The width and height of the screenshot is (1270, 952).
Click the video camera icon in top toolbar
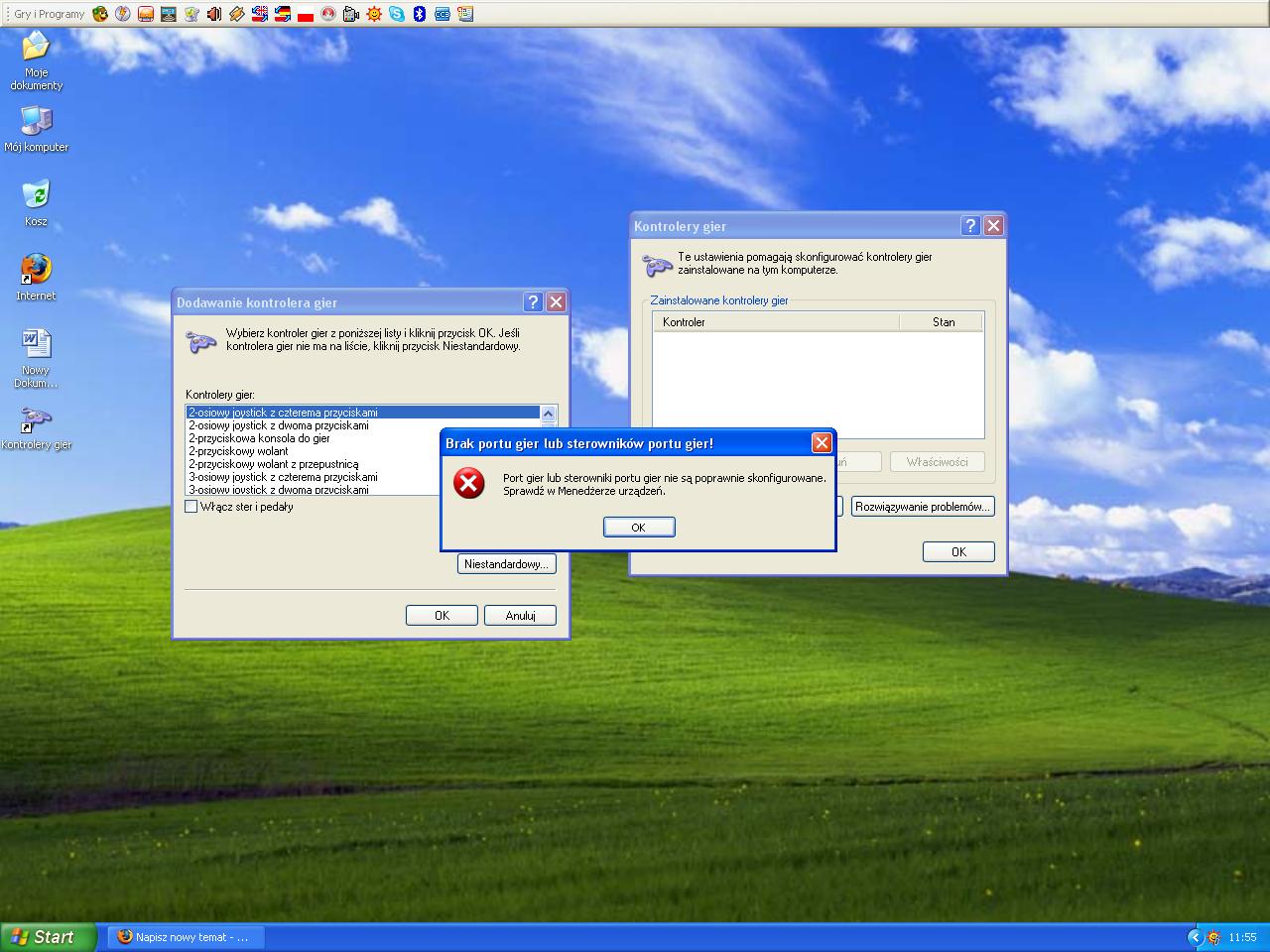351,14
